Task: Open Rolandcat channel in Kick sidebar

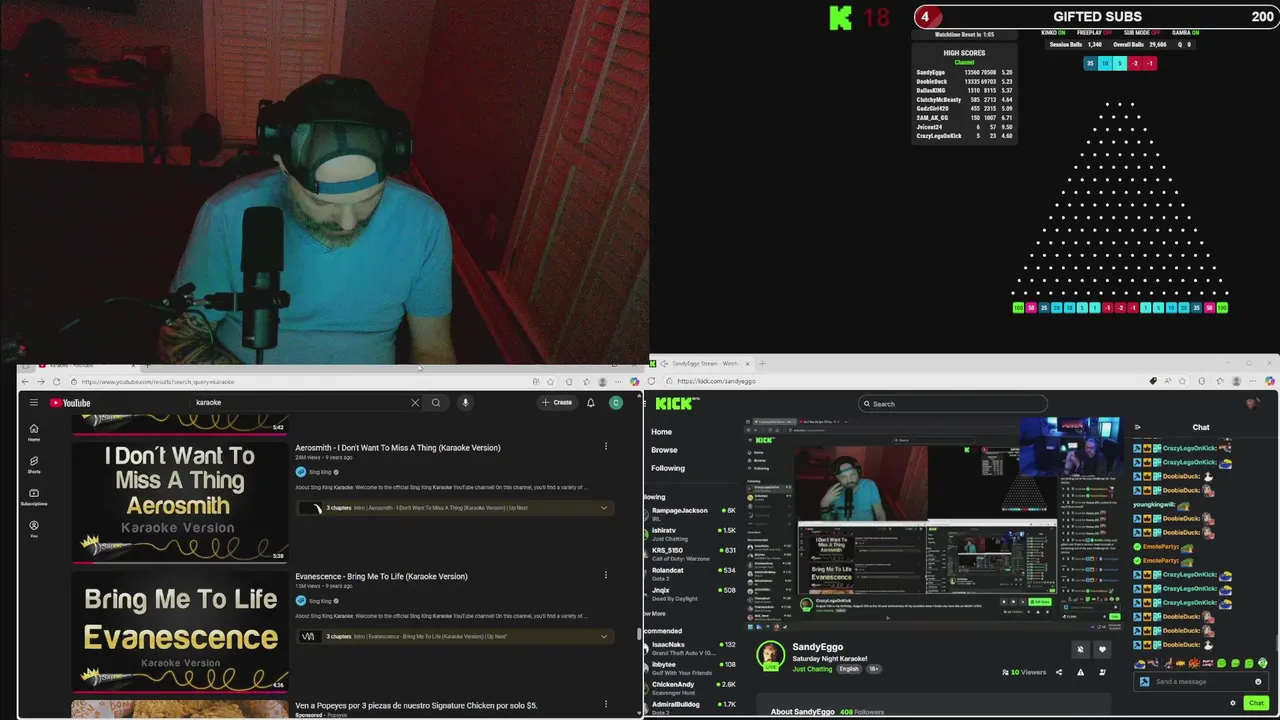Action: (x=693, y=574)
